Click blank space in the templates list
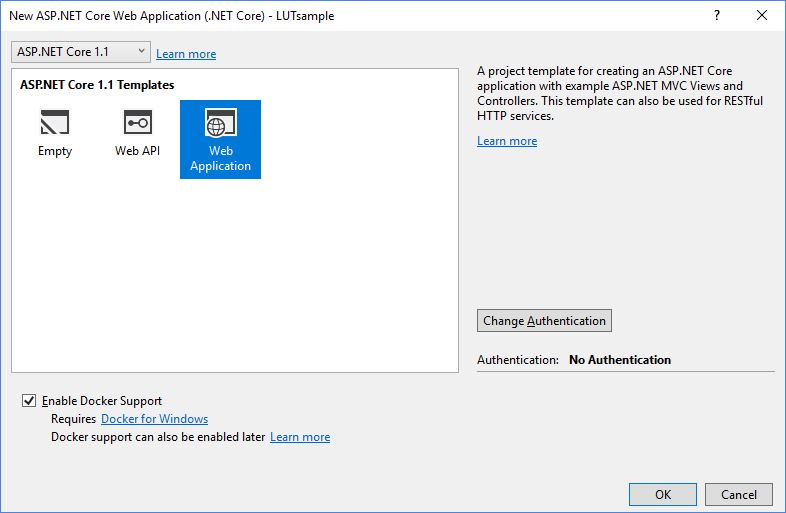This screenshot has width=786, height=513. point(230,280)
